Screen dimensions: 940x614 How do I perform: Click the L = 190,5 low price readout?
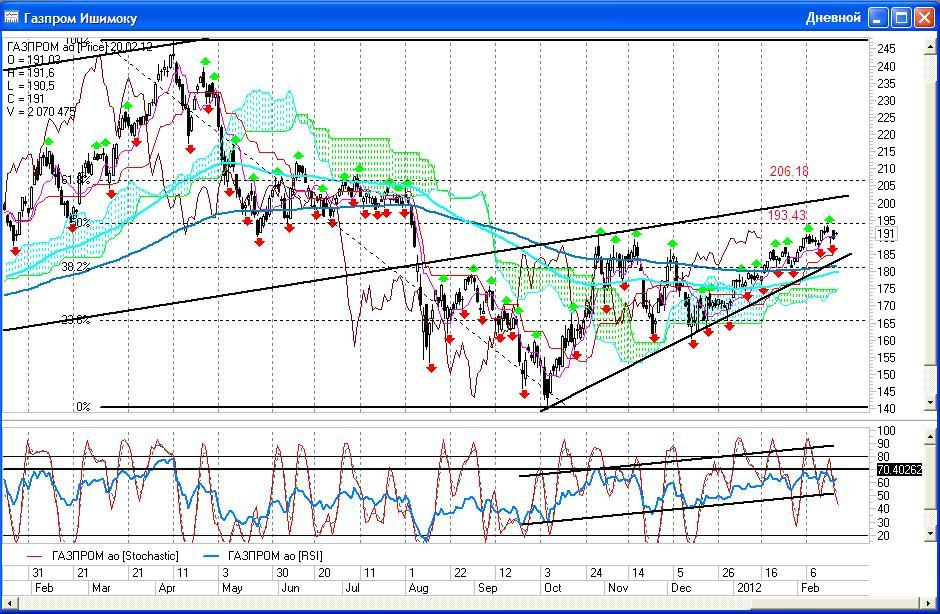(31, 86)
